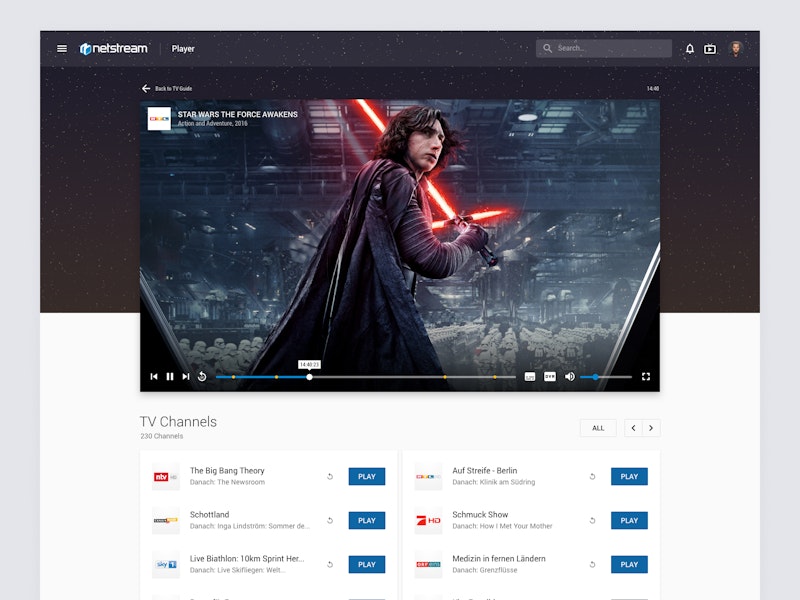Click 'Danach: The Newsroom' text
The height and width of the screenshot is (600, 800).
[x=228, y=482]
